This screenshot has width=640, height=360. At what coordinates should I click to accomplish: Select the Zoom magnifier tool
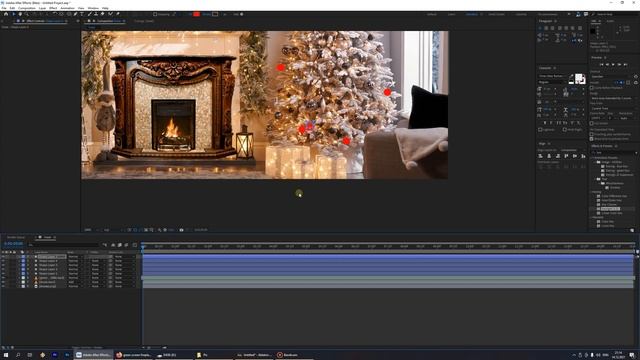26,14
